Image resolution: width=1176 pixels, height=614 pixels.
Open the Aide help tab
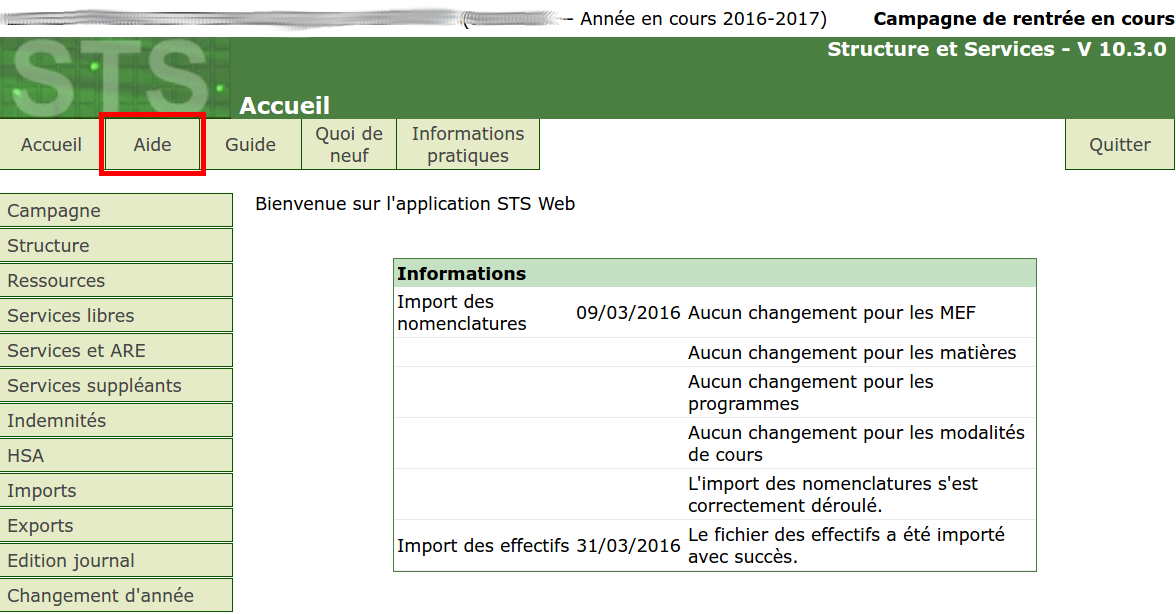coord(153,145)
